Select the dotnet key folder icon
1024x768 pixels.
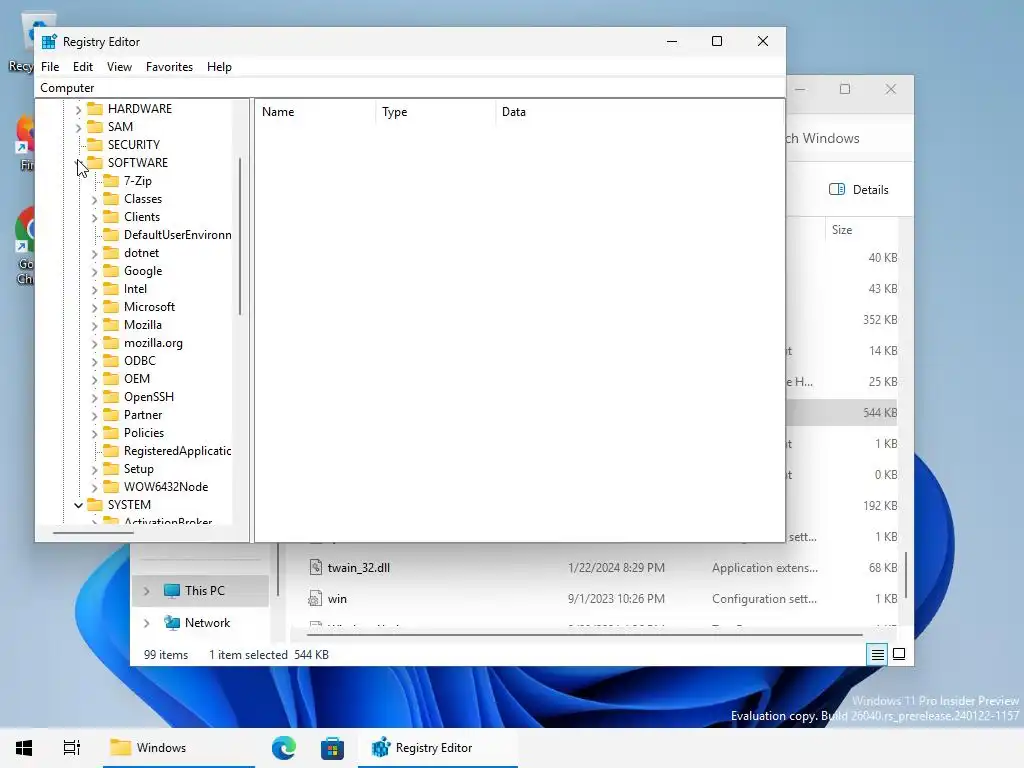(x=112, y=253)
